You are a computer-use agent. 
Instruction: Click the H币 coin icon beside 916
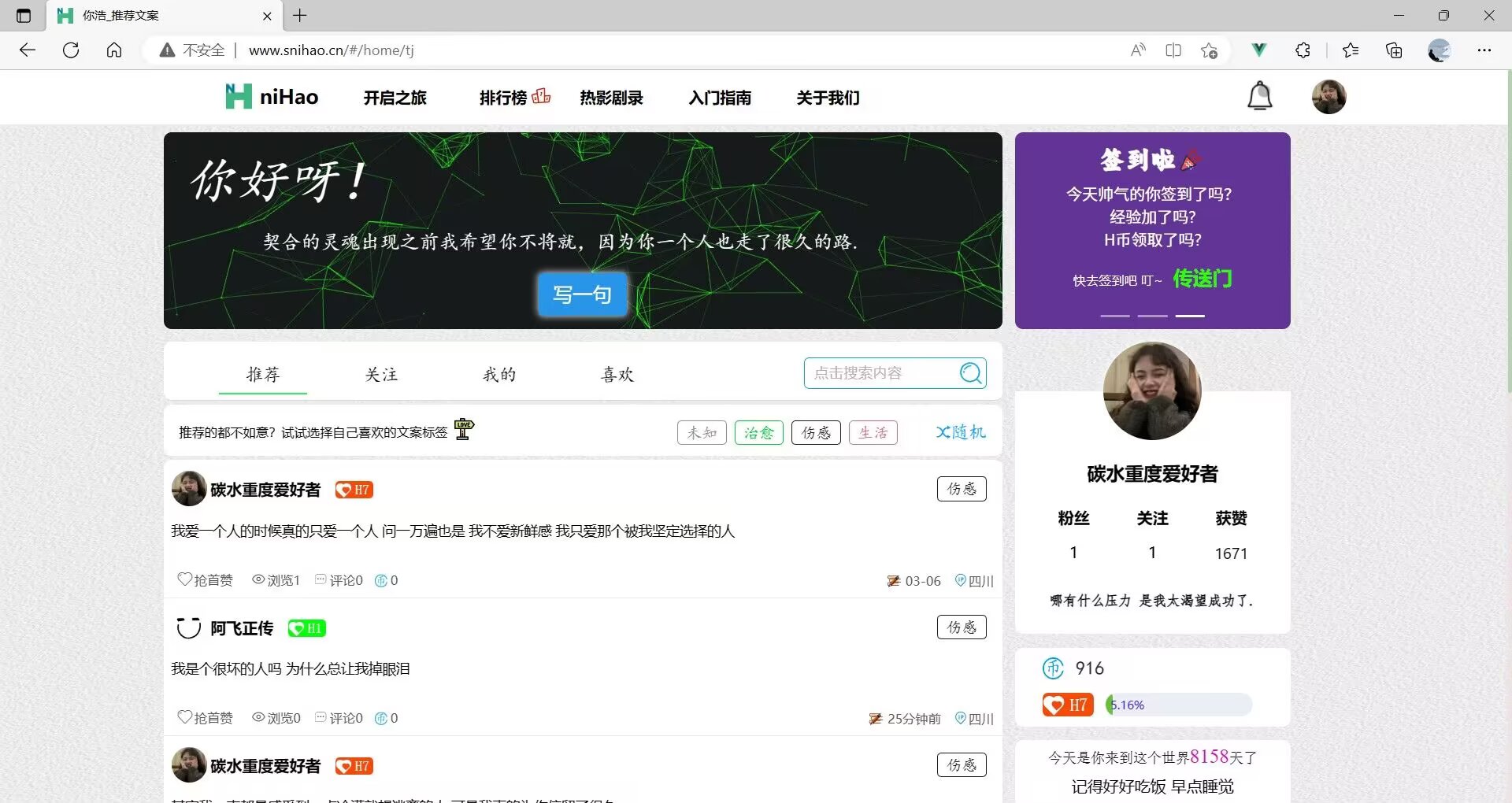[x=1053, y=668]
